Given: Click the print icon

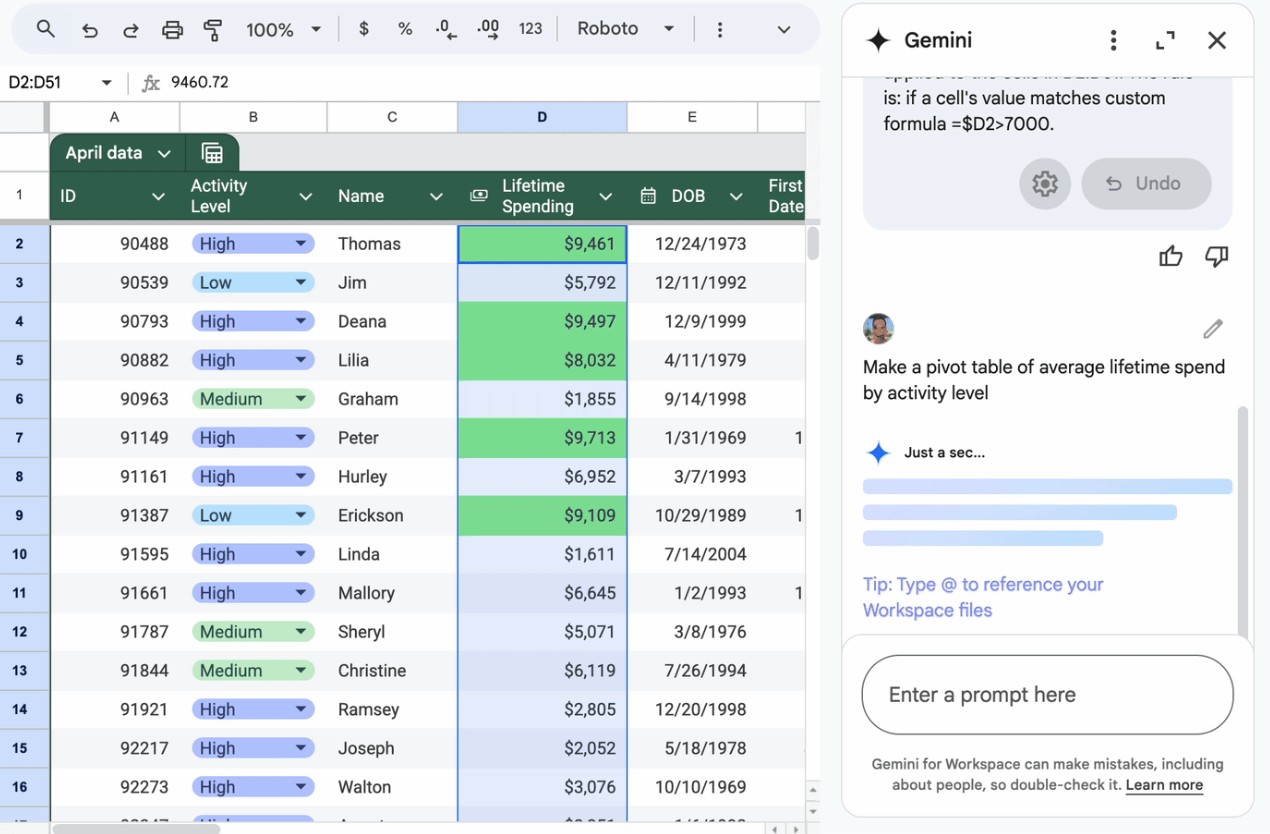Looking at the screenshot, I should [x=172, y=29].
